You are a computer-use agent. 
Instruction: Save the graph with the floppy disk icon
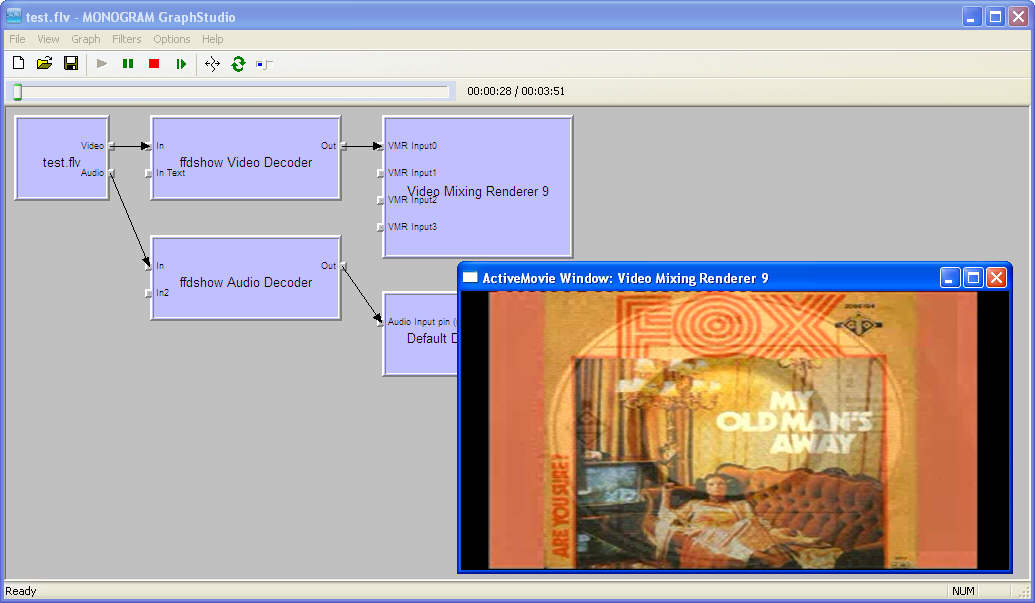pos(71,63)
